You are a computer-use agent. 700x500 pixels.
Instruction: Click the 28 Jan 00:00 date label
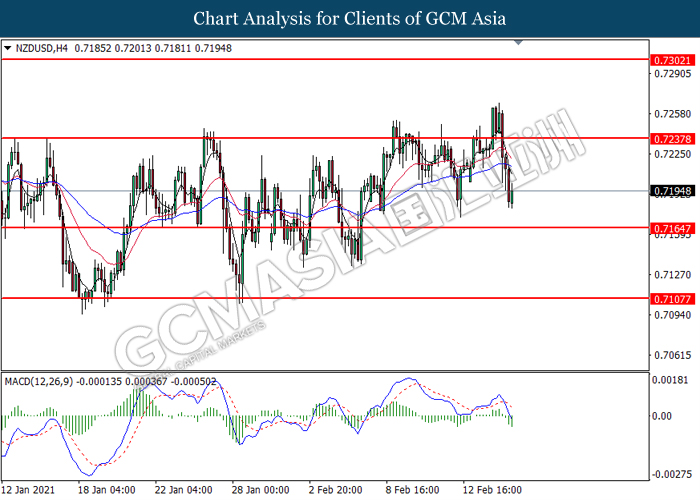click(261, 490)
